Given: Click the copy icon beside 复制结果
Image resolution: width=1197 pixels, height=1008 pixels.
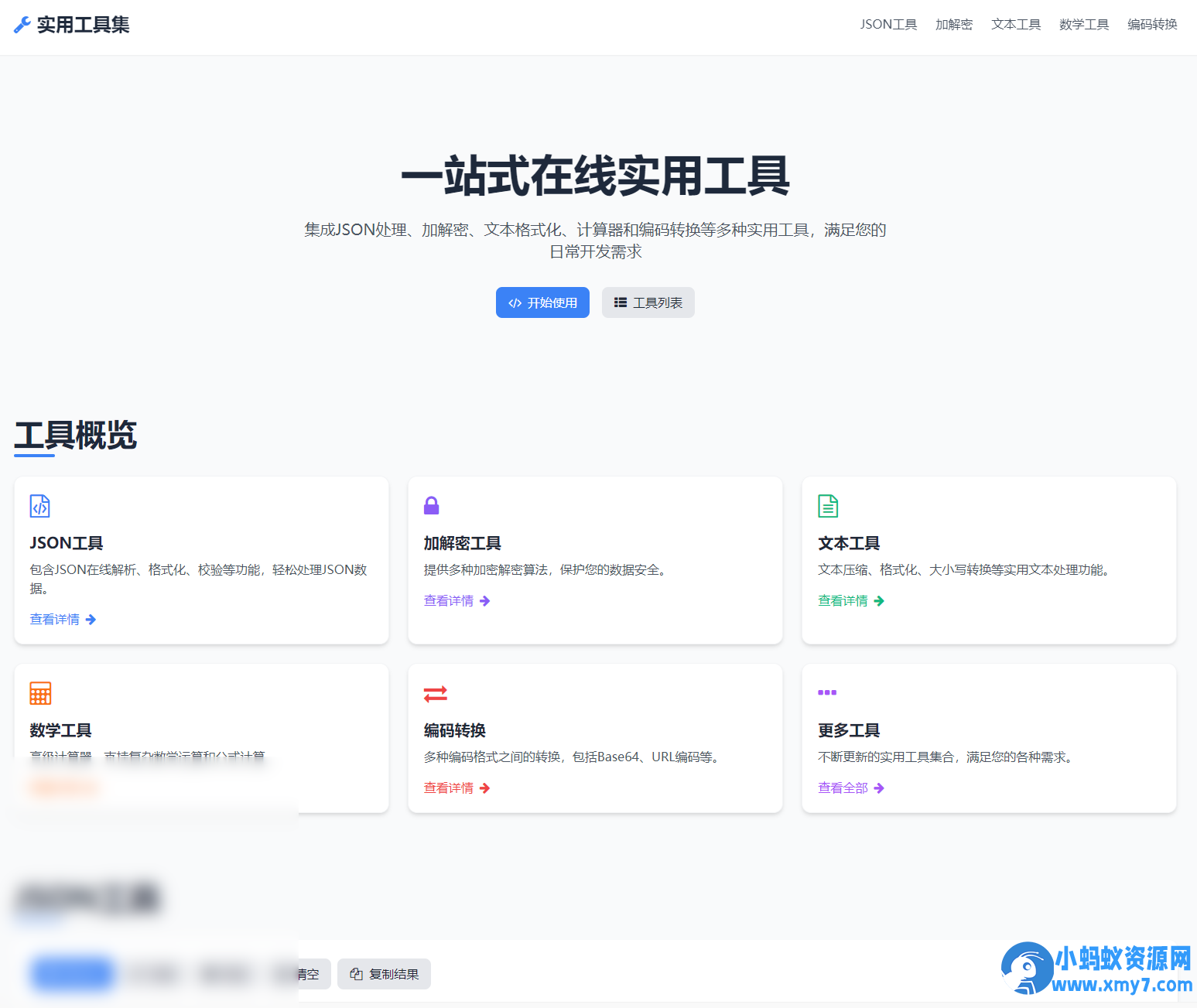Looking at the screenshot, I should (x=358, y=974).
